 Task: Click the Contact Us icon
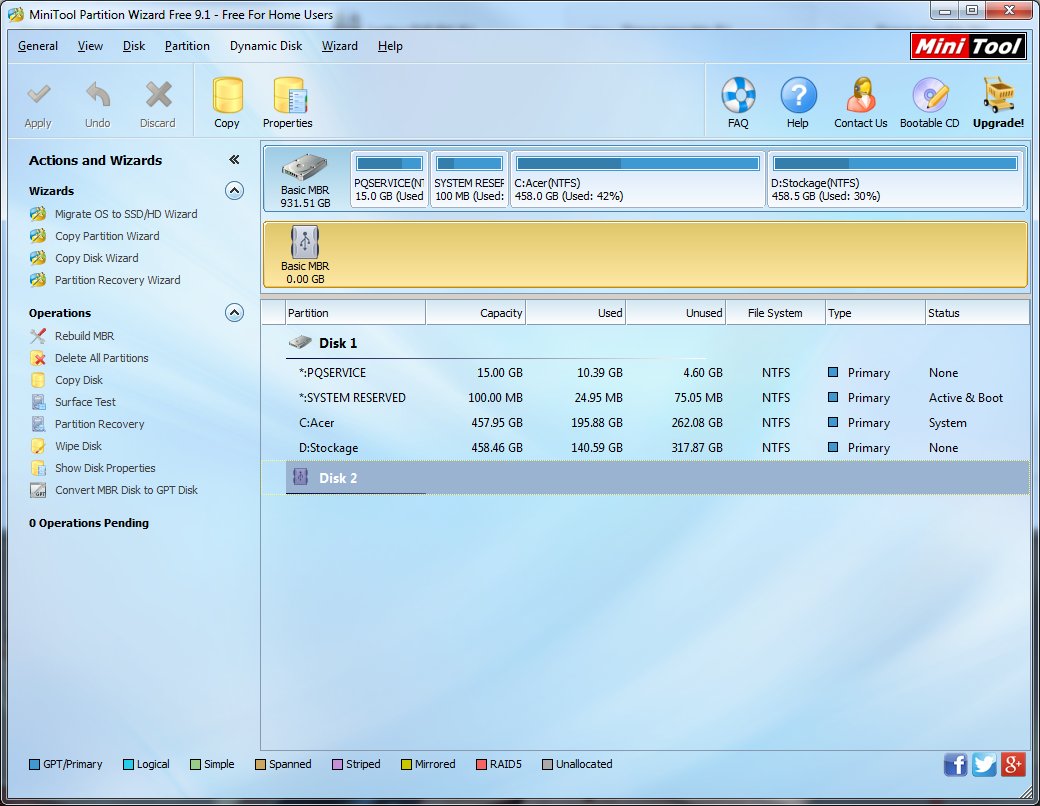(x=861, y=95)
